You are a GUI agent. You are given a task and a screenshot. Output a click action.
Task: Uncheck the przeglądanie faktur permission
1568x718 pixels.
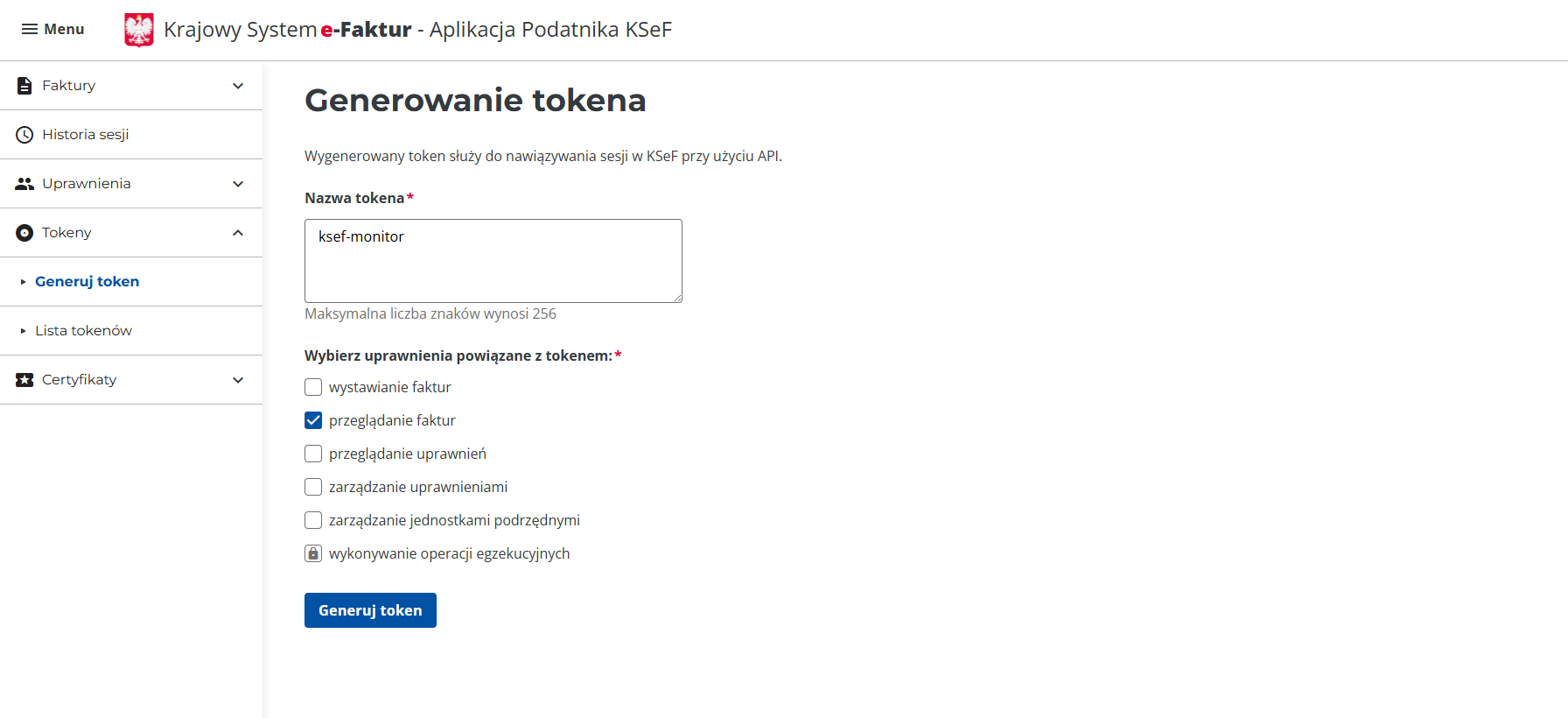(x=313, y=419)
